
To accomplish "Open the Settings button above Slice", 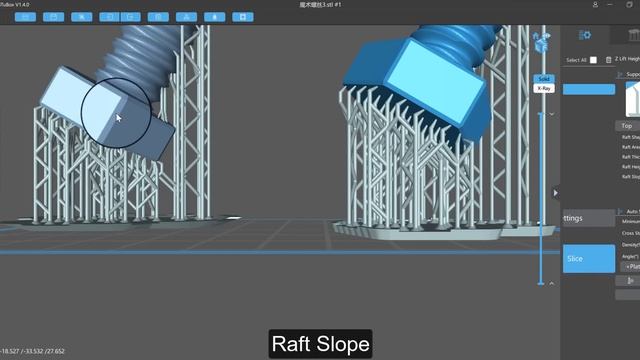I will [x=589, y=218].
